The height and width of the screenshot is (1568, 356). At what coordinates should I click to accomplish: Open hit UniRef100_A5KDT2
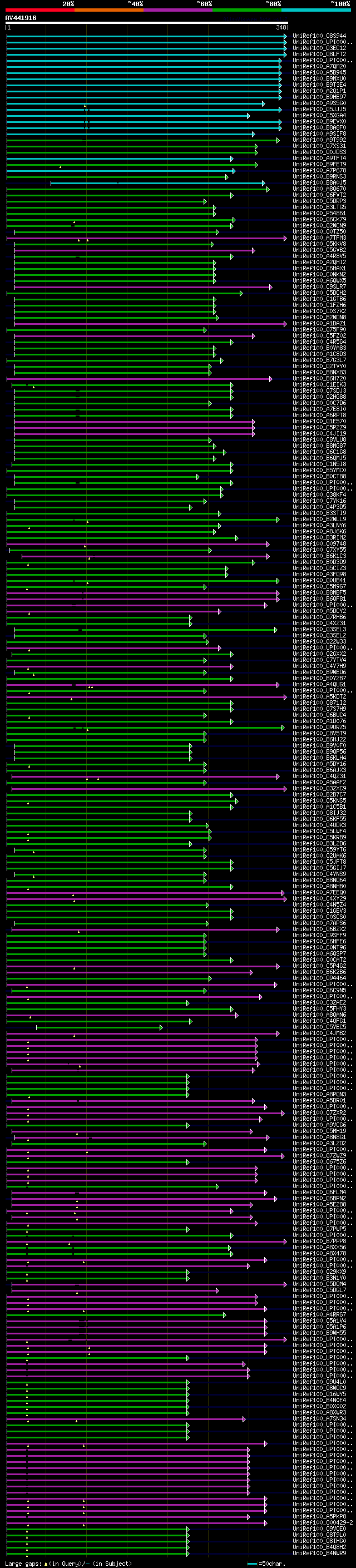(319, 697)
